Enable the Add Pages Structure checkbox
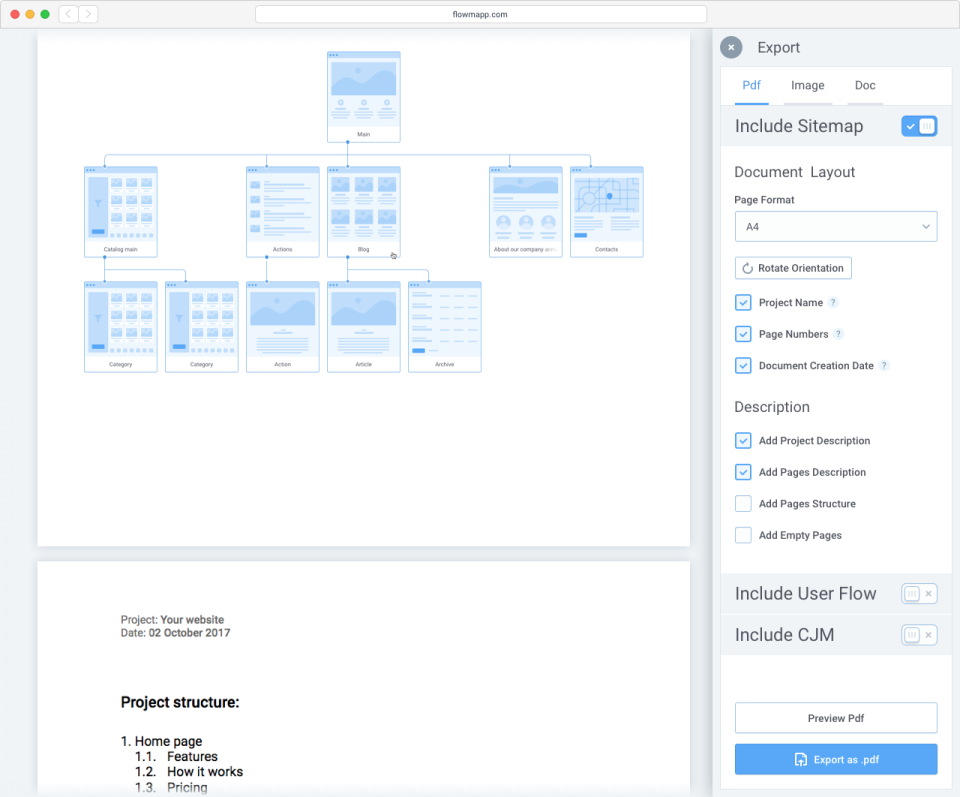The height and width of the screenshot is (797, 960). 743,503
